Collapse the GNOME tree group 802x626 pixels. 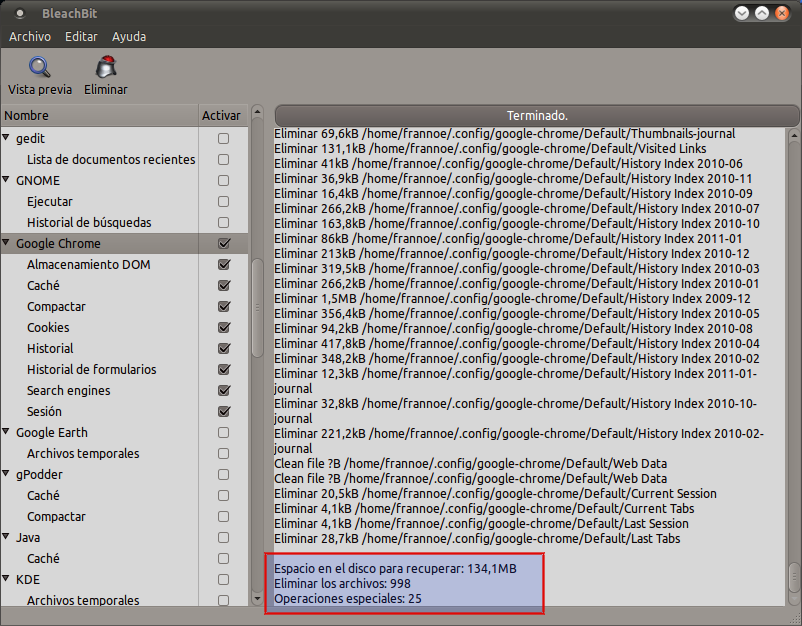coord(7,180)
